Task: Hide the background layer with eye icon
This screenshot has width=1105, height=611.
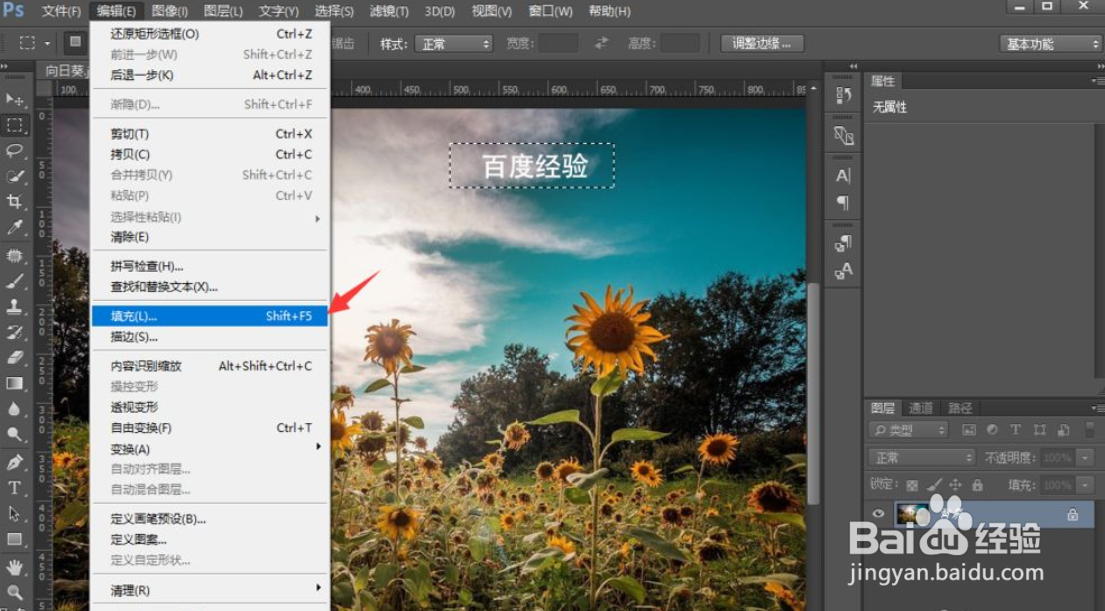Action: click(878, 514)
